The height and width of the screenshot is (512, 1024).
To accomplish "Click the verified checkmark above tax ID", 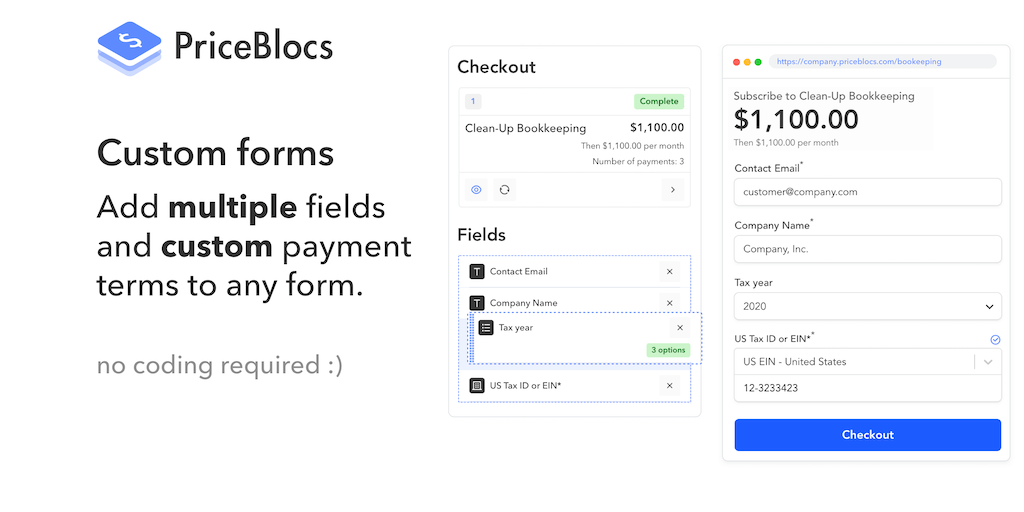I will pos(995,340).
